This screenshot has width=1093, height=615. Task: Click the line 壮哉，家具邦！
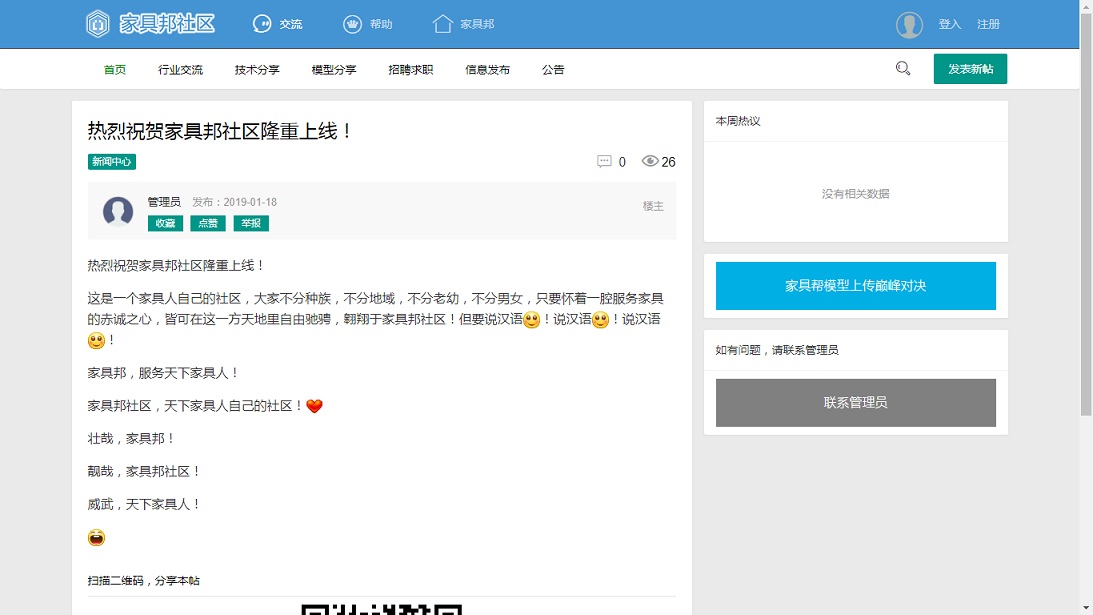point(132,439)
